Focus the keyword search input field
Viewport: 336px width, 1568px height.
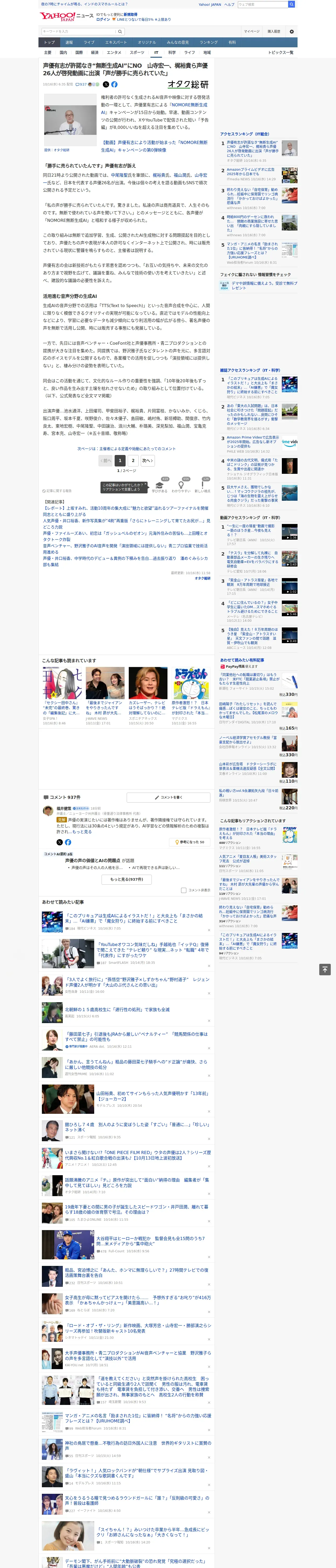[78, 32]
